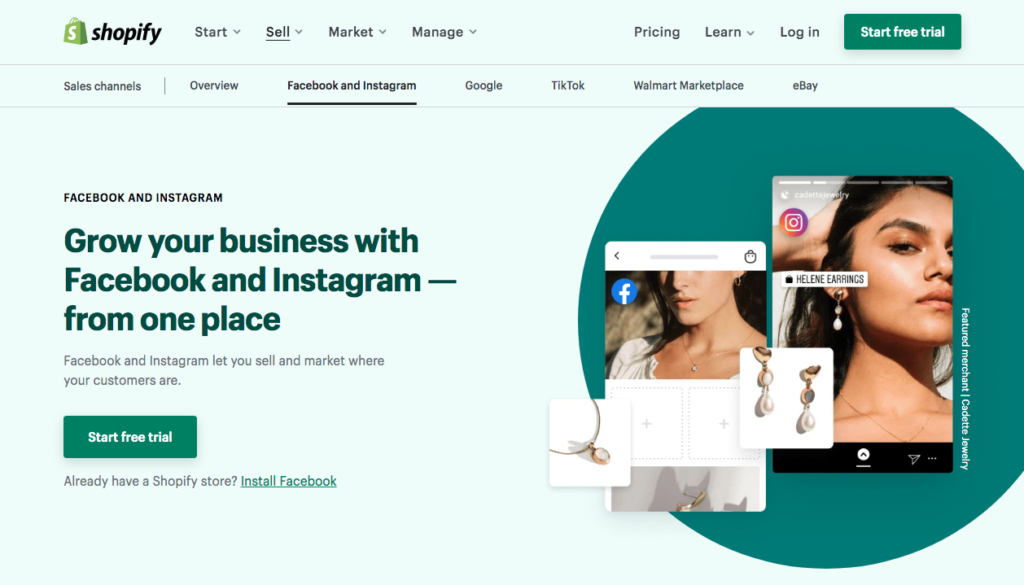
Task: Open the Sell dropdown menu
Action: 284,32
